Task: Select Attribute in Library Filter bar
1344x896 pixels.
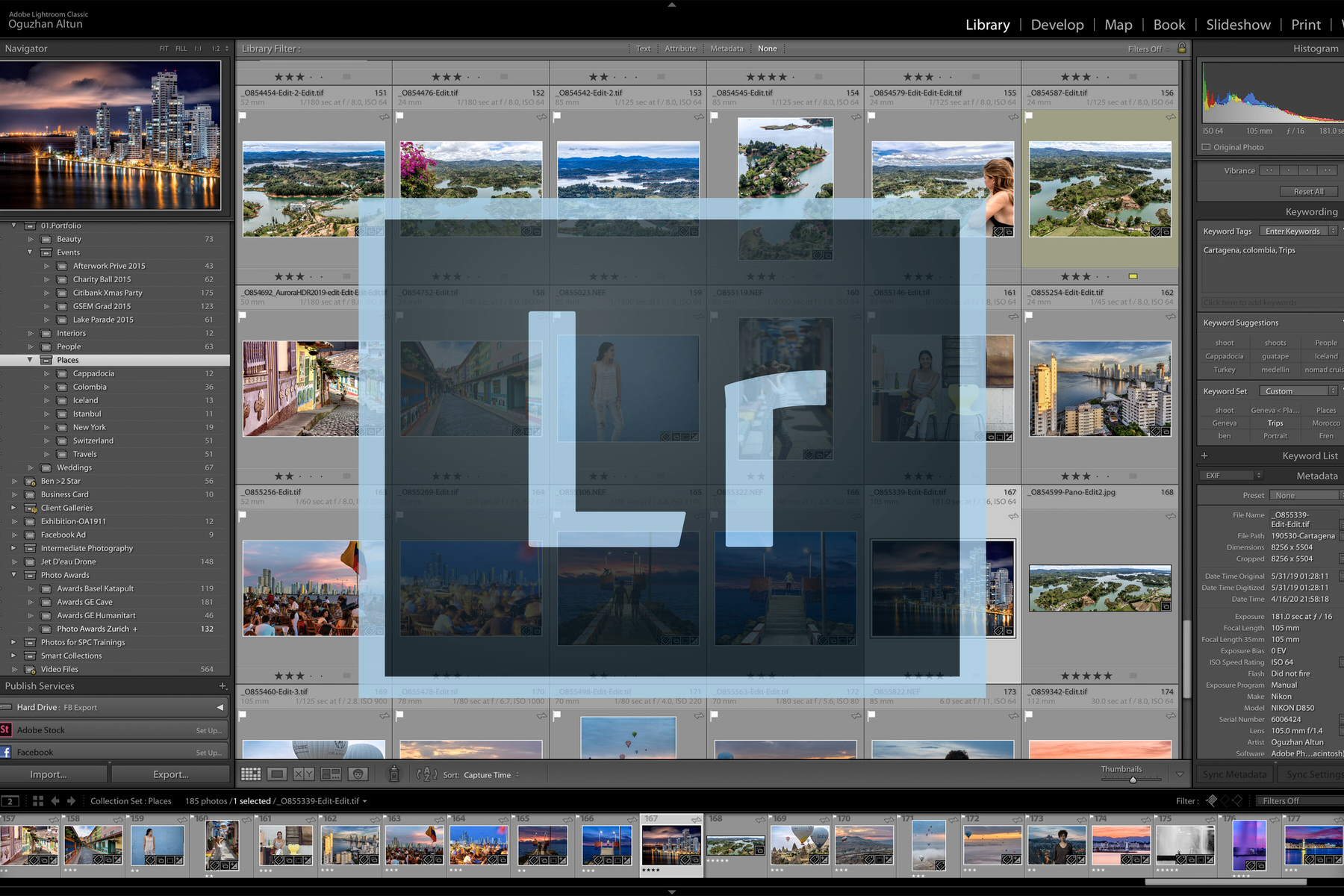Action: (680, 49)
